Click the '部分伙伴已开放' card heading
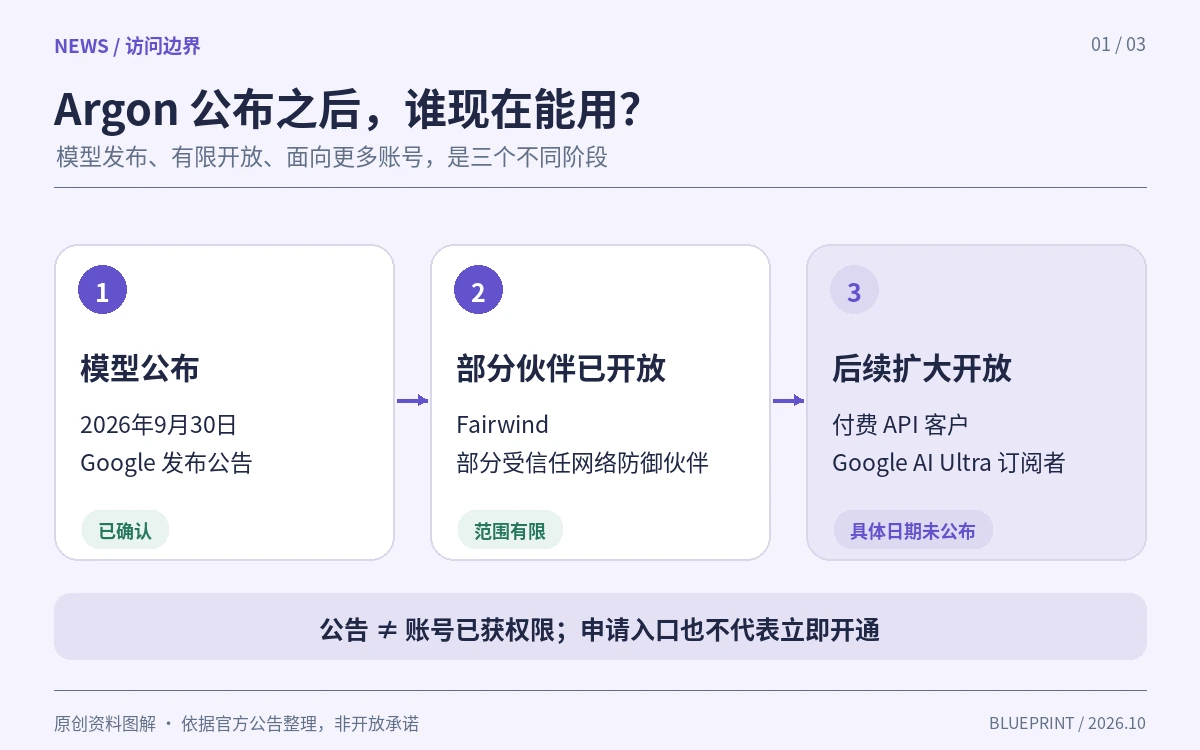The width and height of the screenshot is (1200, 750). tap(561, 369)
